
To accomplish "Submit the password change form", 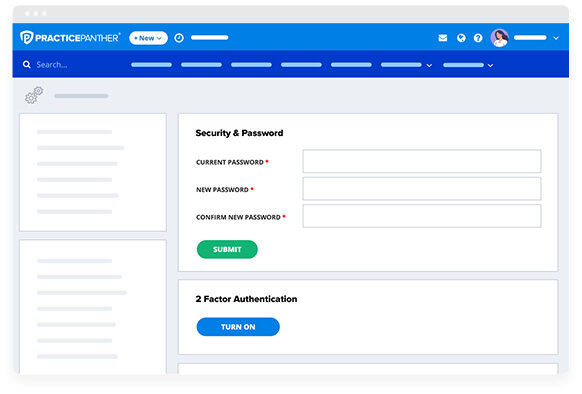I will 227,249.
